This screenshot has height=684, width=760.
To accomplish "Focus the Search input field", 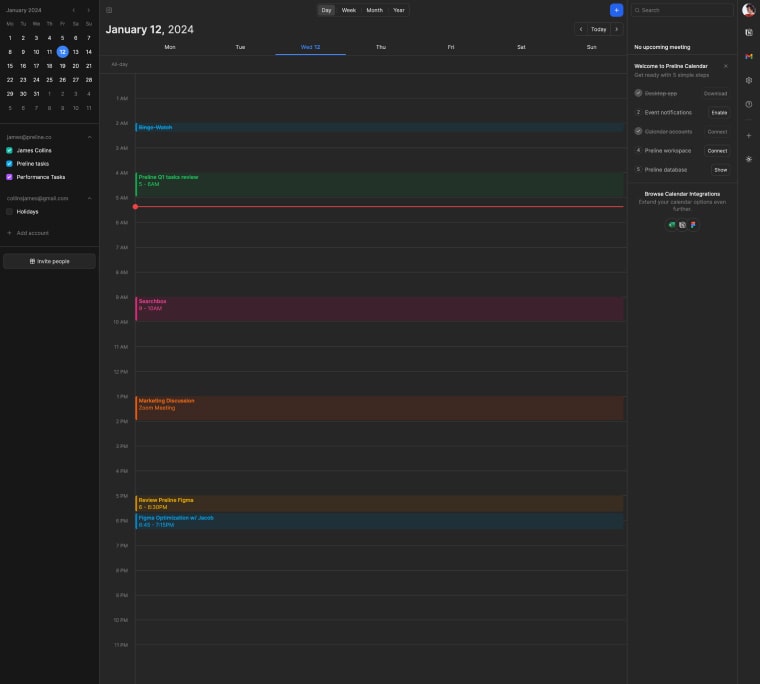I will coord(682,10).
